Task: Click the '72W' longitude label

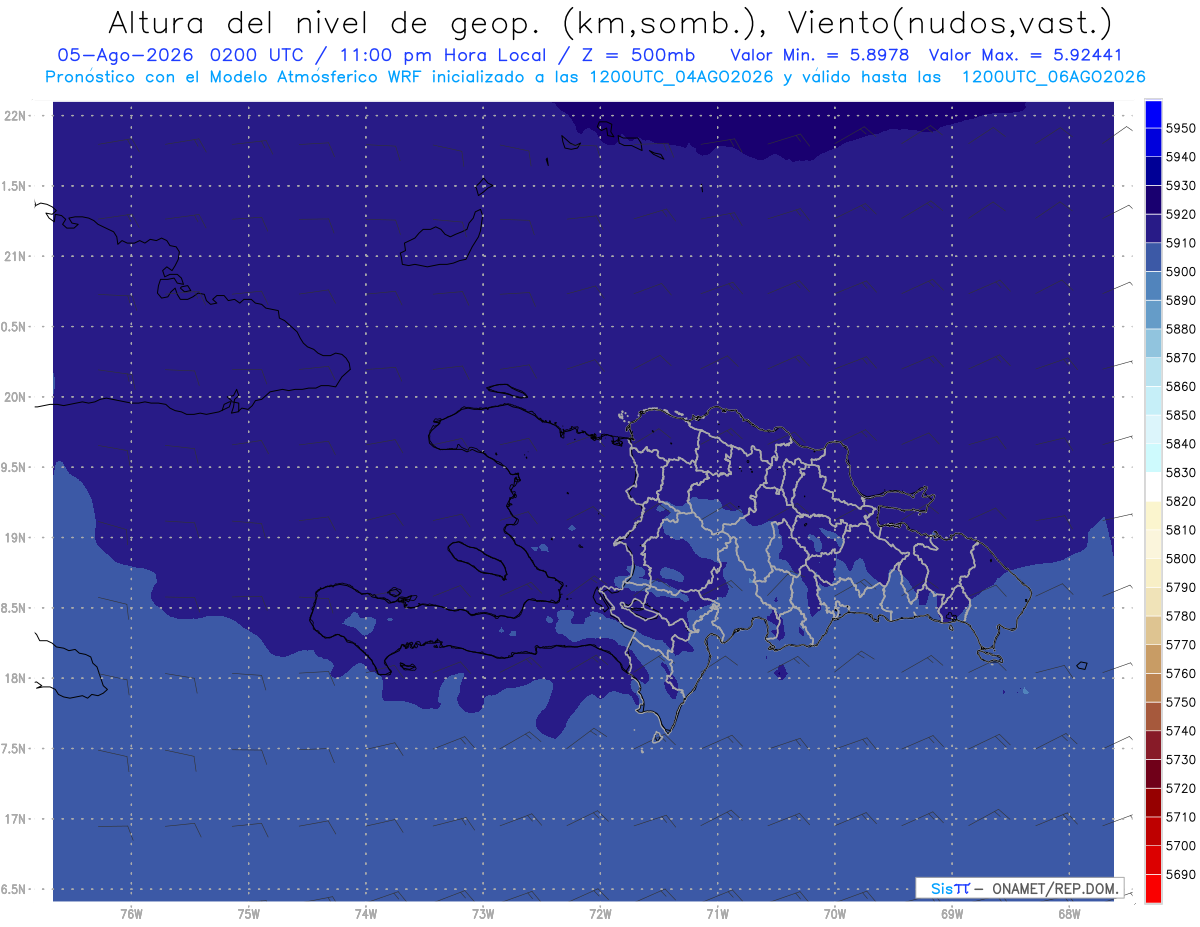Action: [600, 914]
